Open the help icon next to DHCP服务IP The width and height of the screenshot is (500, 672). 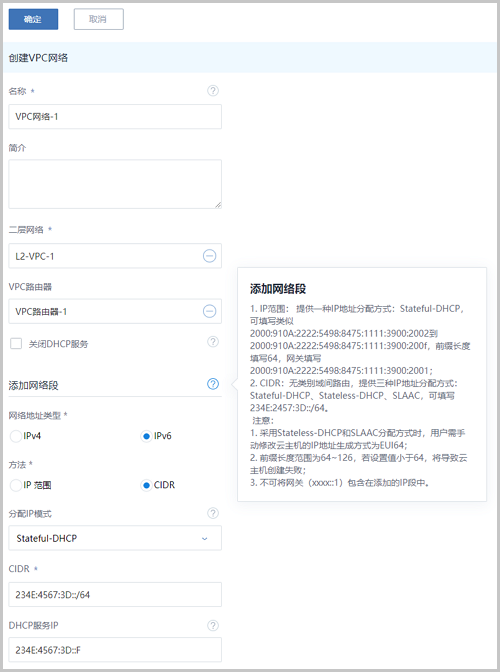click(x=213, y=625)
